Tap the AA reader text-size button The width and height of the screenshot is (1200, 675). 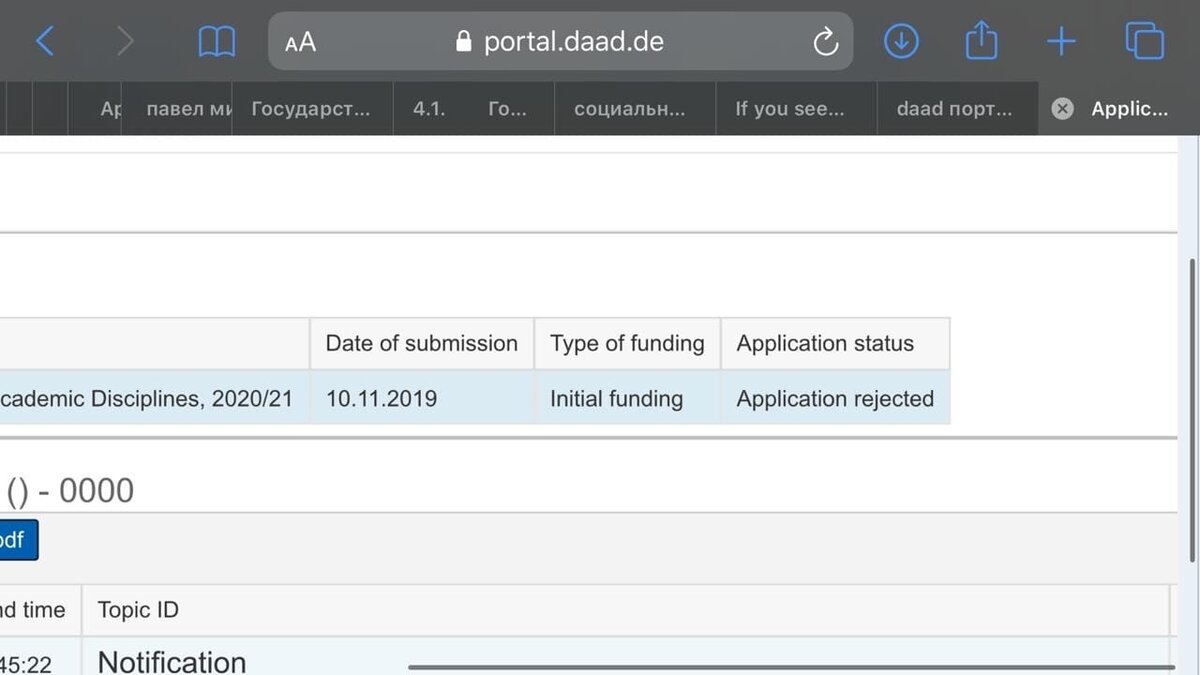tap(300, 42)
